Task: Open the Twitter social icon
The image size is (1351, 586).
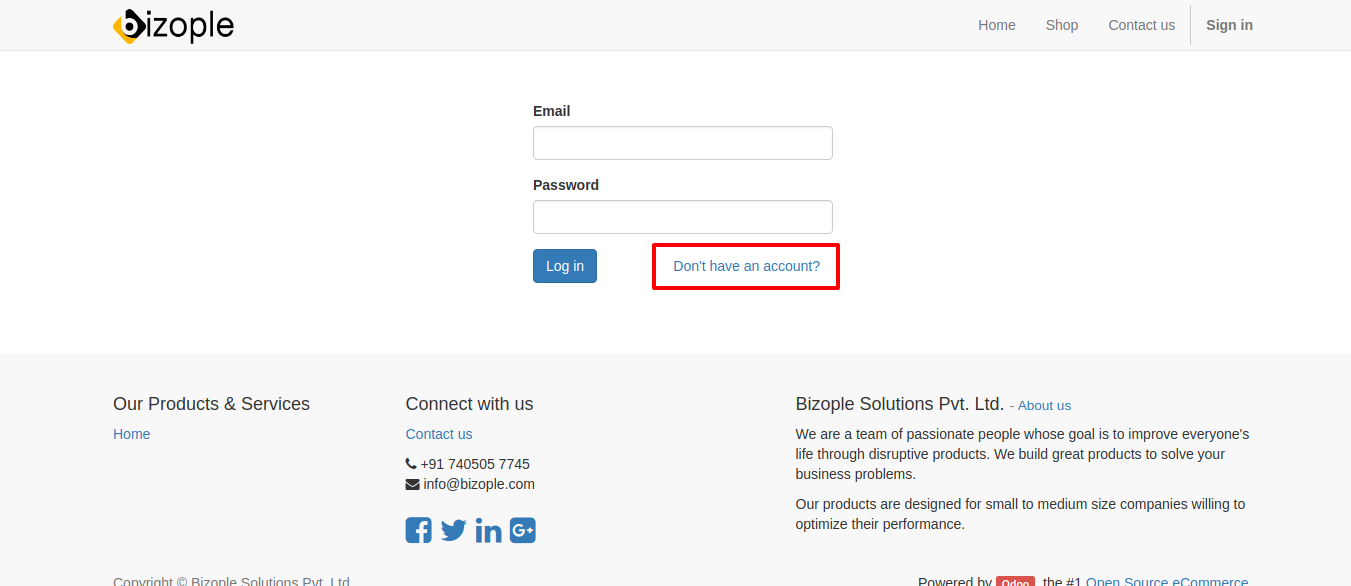Action: click(x=453, y=530)
